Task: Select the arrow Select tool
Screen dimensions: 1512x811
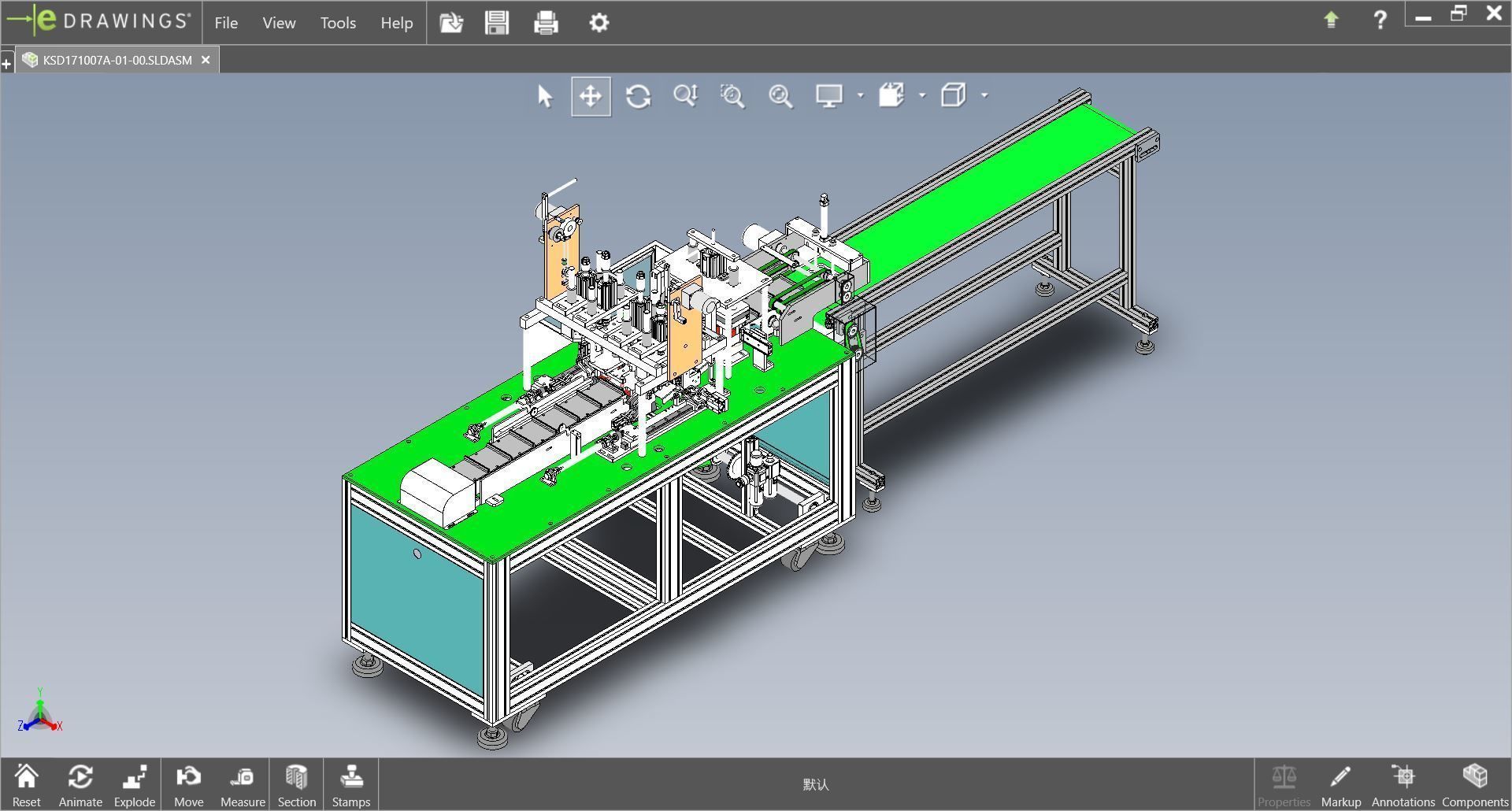Action: tap(544, 96)
